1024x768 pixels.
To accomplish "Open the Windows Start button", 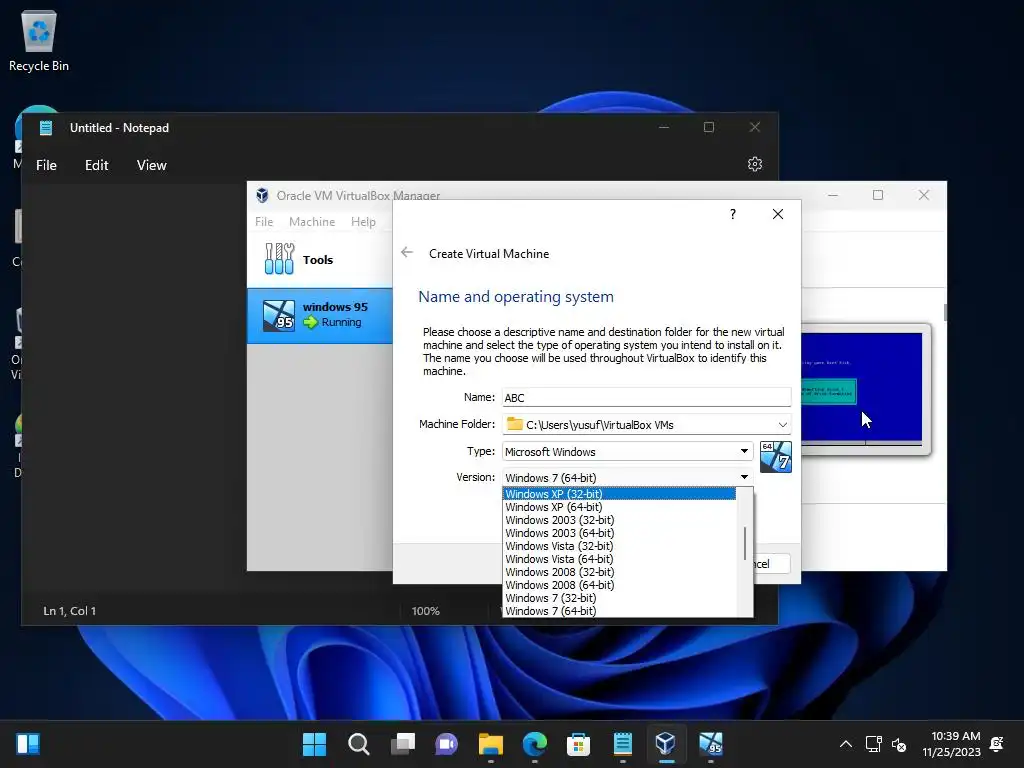I will 314,744.
